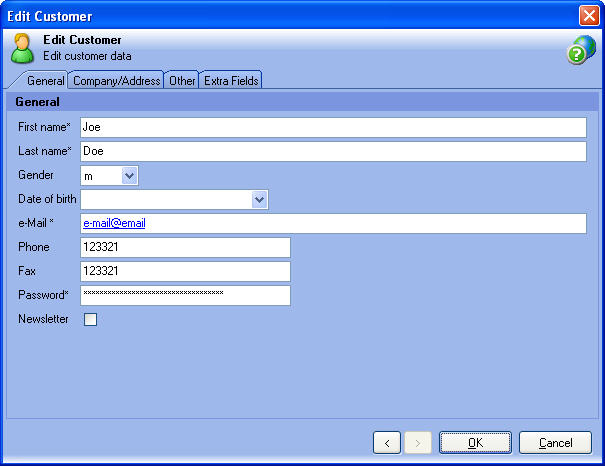Select the Extra Fields tab
605x466 pixels.
(231, 81)
